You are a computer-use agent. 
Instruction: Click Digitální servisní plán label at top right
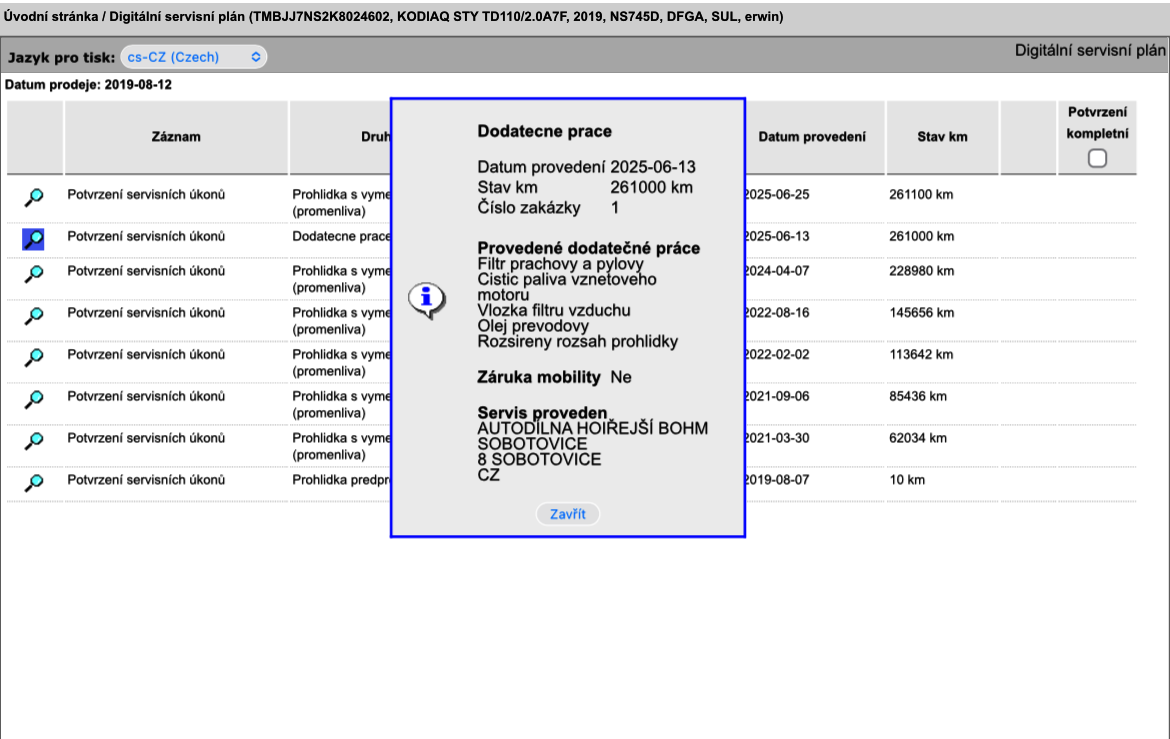[1089, 51]
